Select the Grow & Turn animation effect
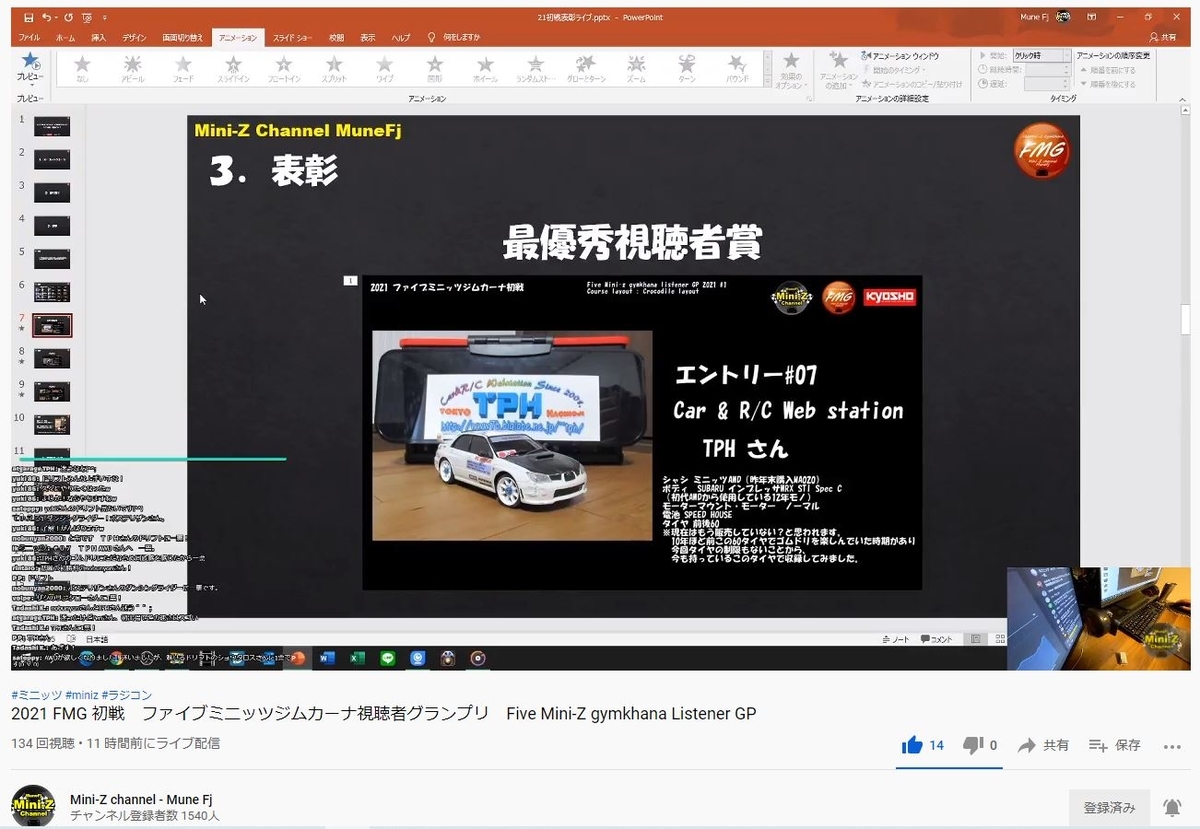The image size is (1200, 829). 586,69
